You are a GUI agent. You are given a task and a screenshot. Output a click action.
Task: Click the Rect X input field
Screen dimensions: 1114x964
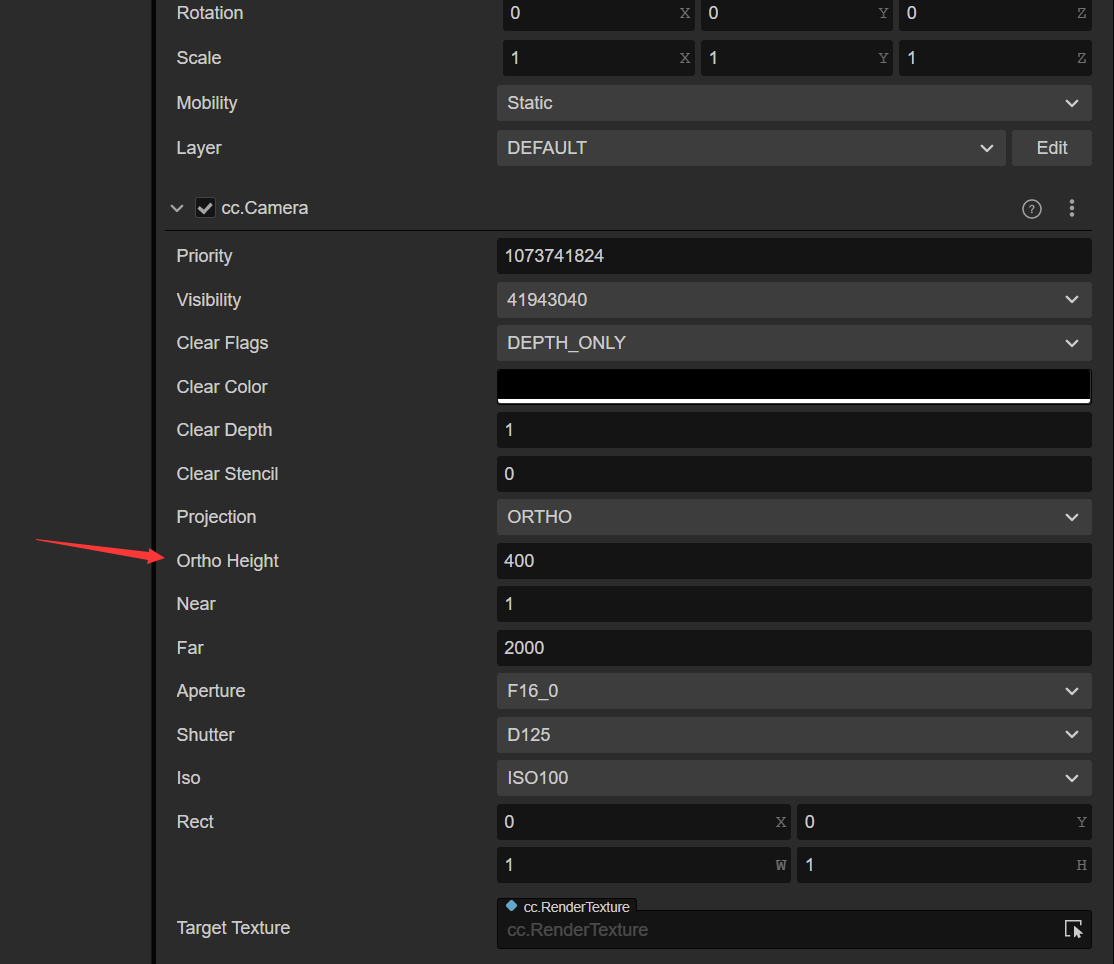(644, 822)
